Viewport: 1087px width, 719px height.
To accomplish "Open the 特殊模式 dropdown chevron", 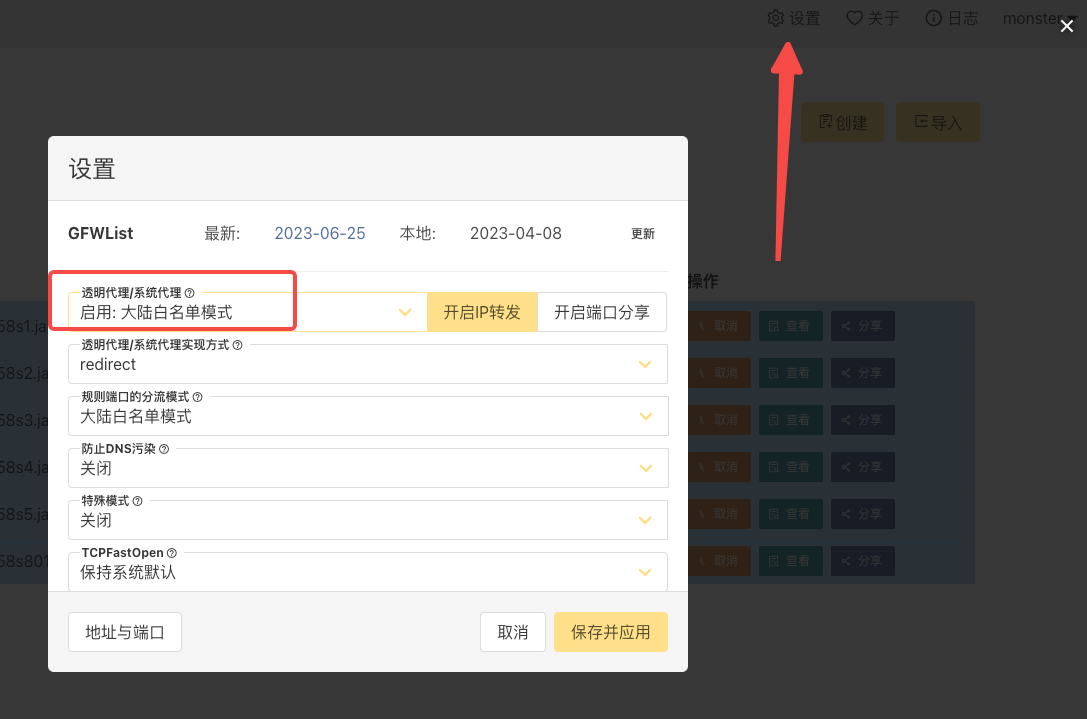I will tap(645, 520).
